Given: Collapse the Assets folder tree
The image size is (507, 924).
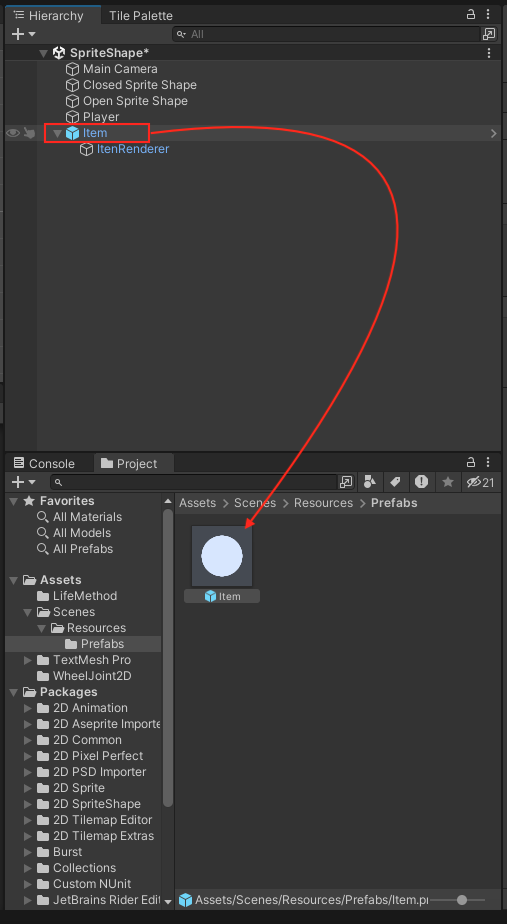Looking at the screenshot, I should click(x=14, y=580).
